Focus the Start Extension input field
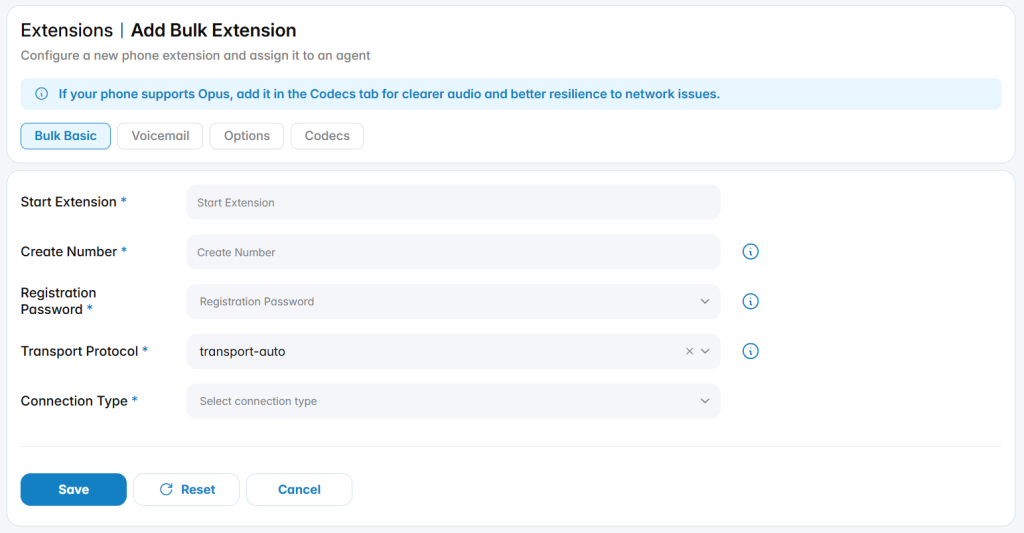 453,202
